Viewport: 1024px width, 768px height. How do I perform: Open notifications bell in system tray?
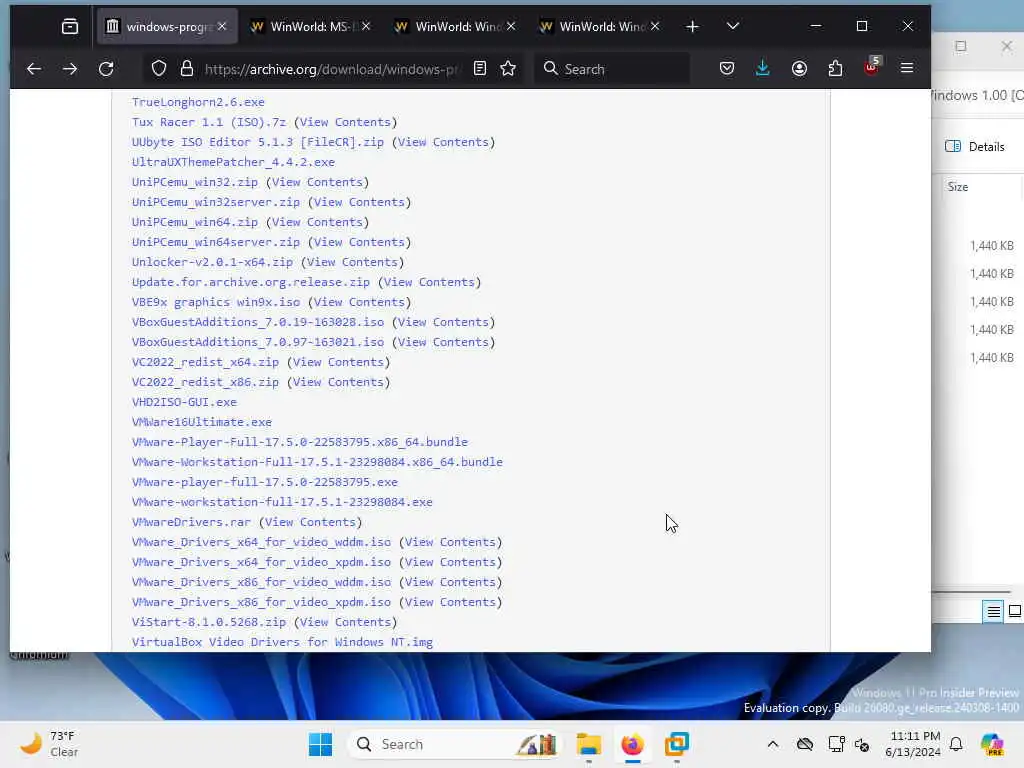956,744
